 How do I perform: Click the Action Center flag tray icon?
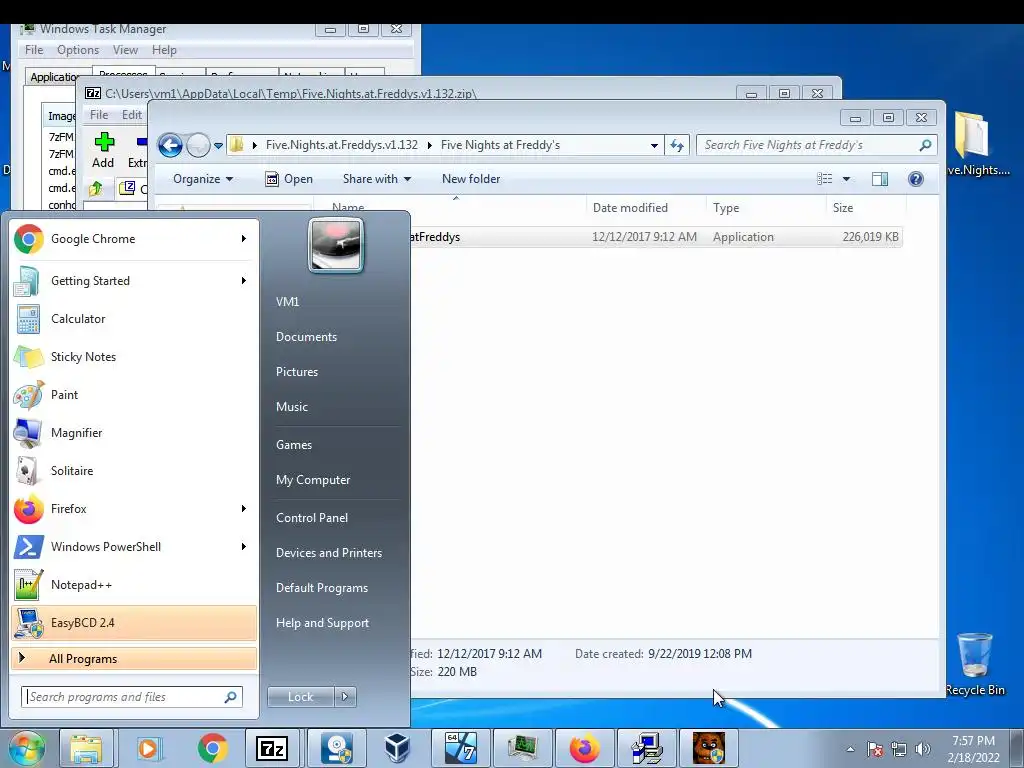875,749
